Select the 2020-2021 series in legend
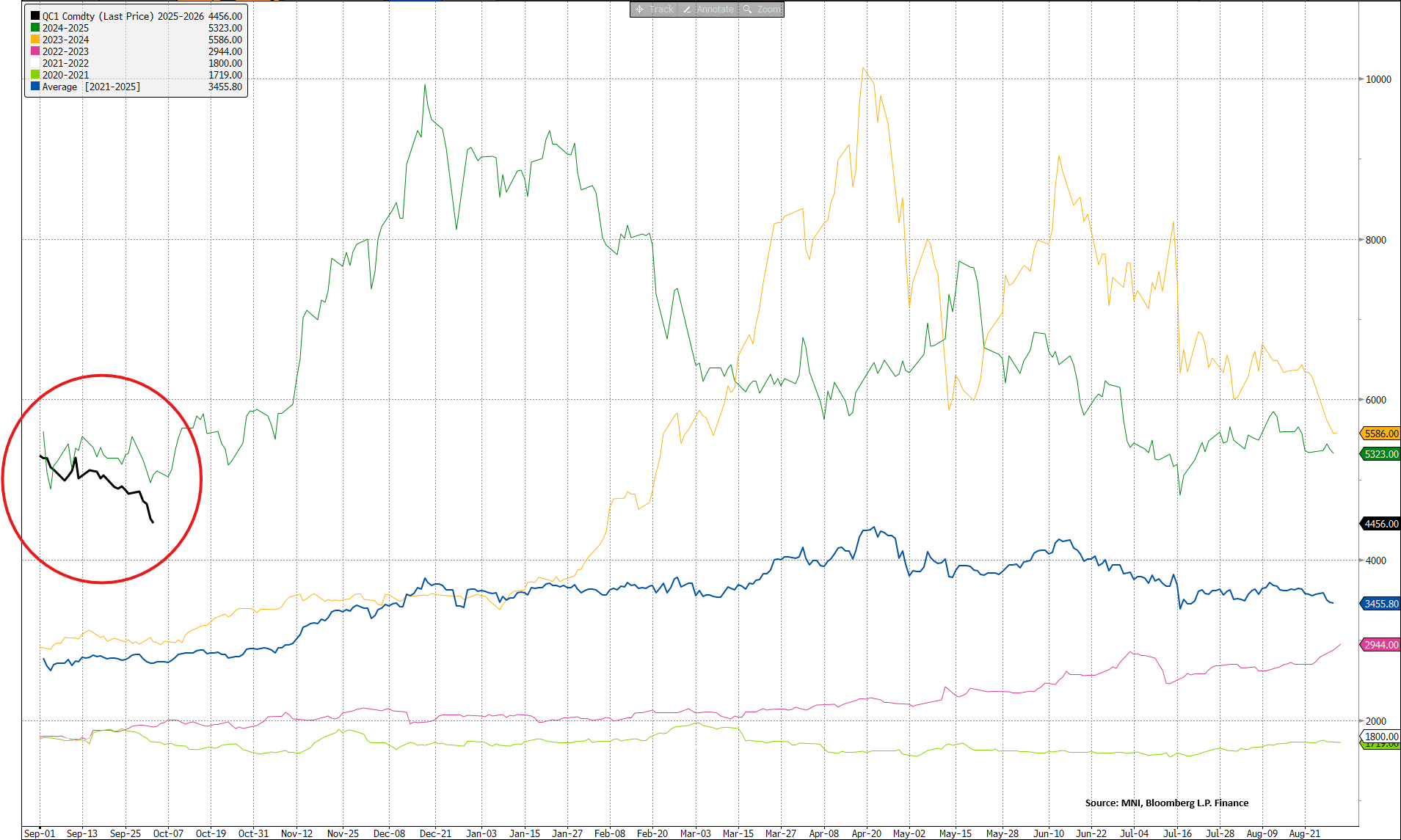The image size is (1401, 840). 65,75
